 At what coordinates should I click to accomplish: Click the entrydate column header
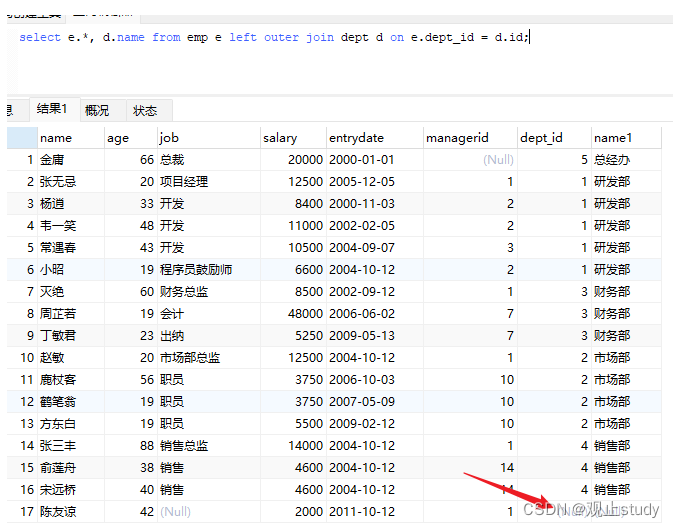[375, 138]
